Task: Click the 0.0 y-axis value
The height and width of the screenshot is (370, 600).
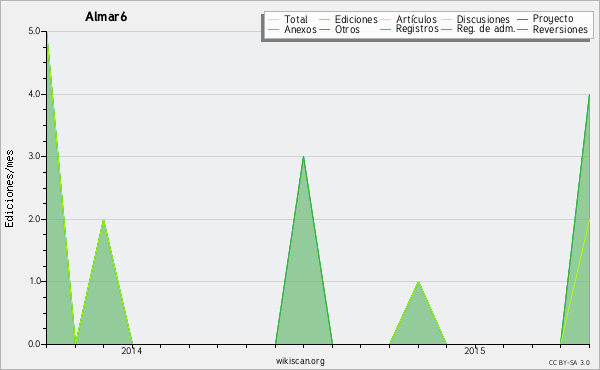Action: [x=34, y=344]
